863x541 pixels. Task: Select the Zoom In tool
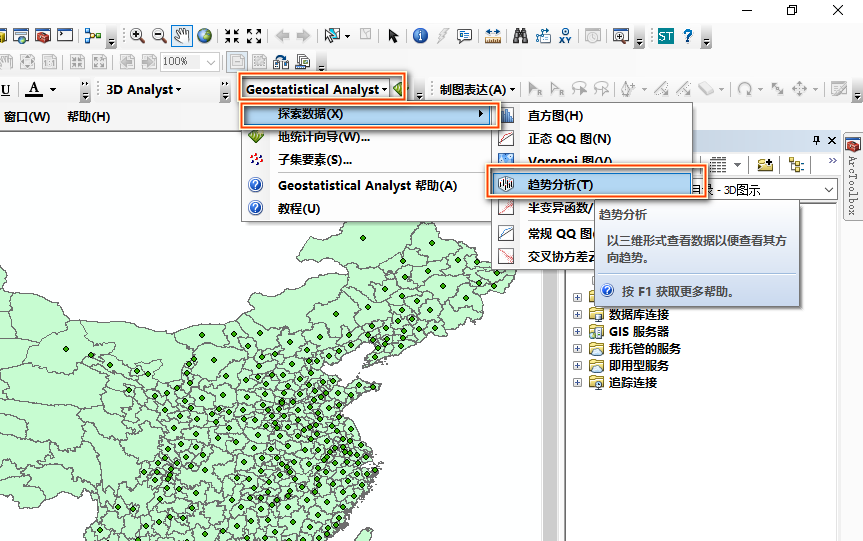(x=138, y=36)
